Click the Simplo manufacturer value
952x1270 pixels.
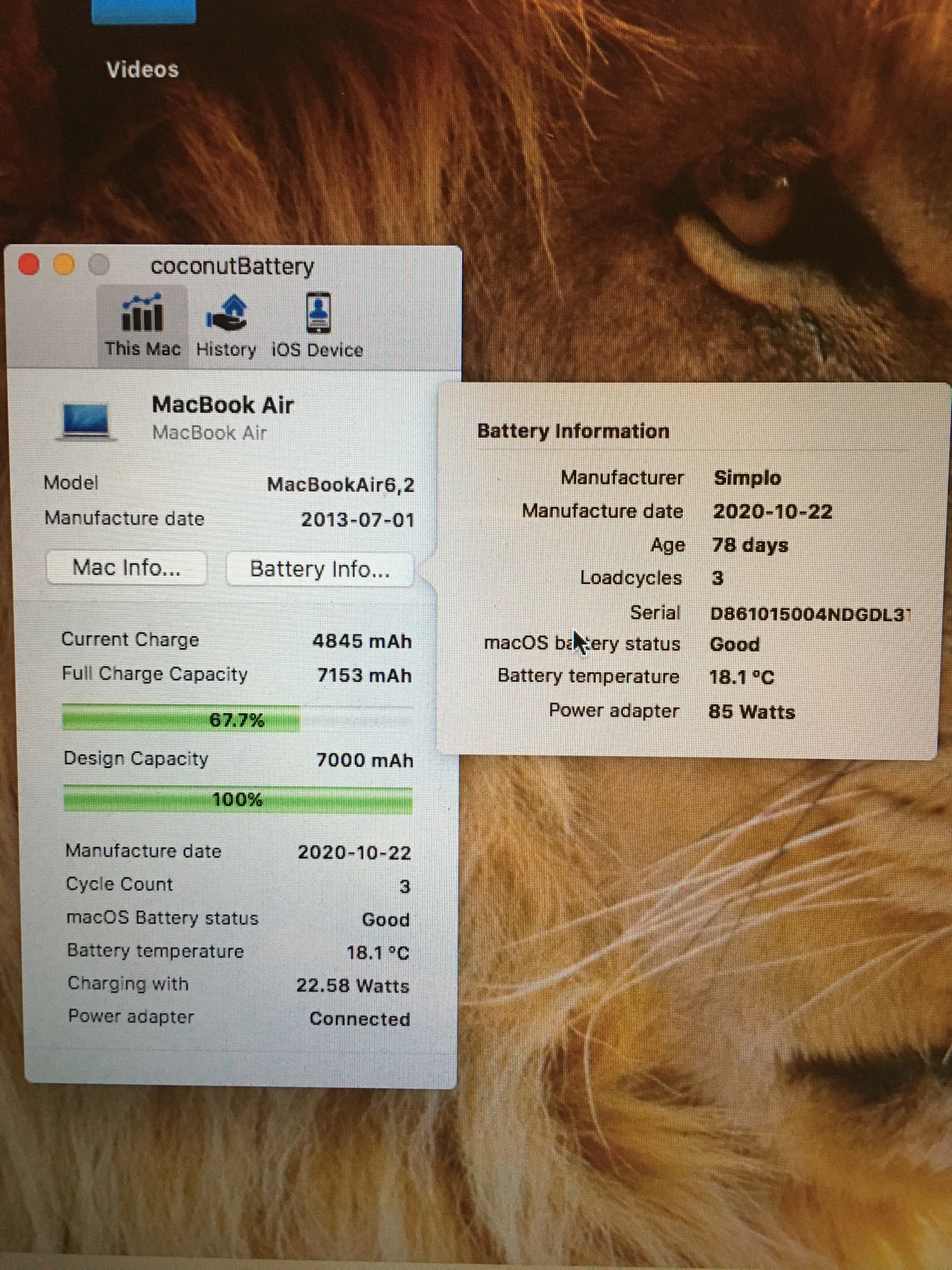pyautogui.click(x=747, y=478)
